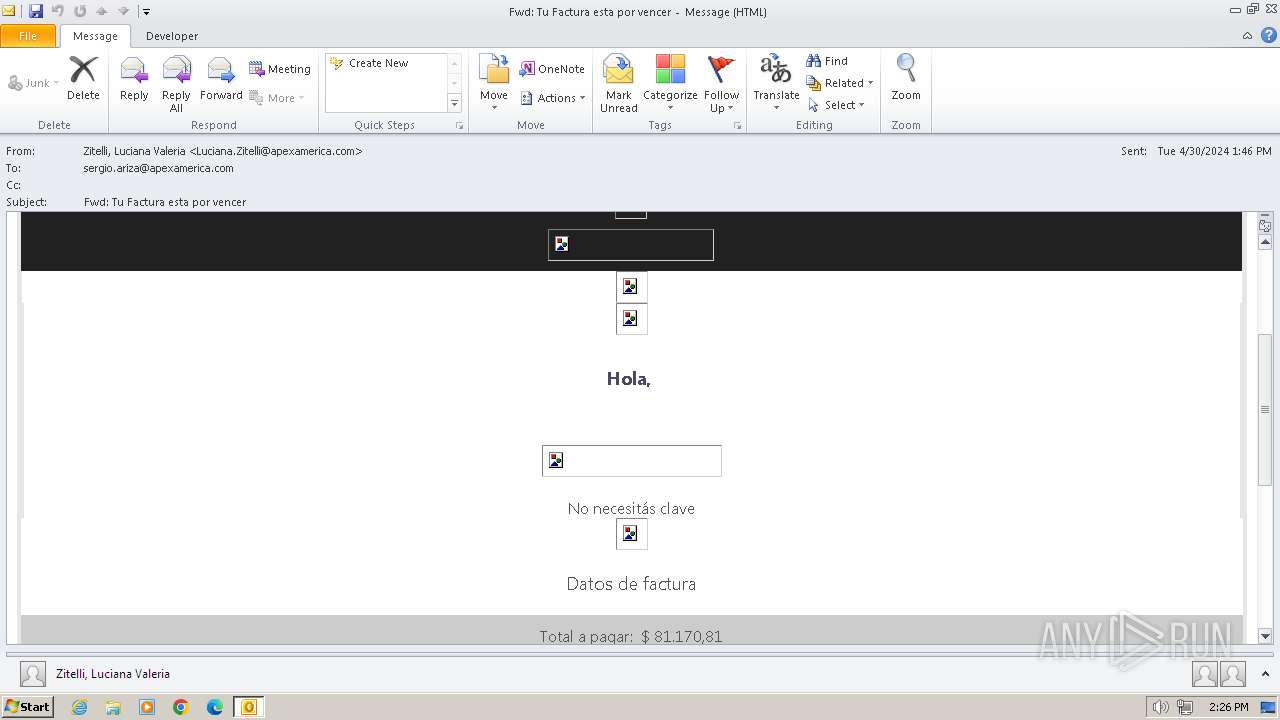
Task: Click the Meeting reply button
Action: click(280, 69)
